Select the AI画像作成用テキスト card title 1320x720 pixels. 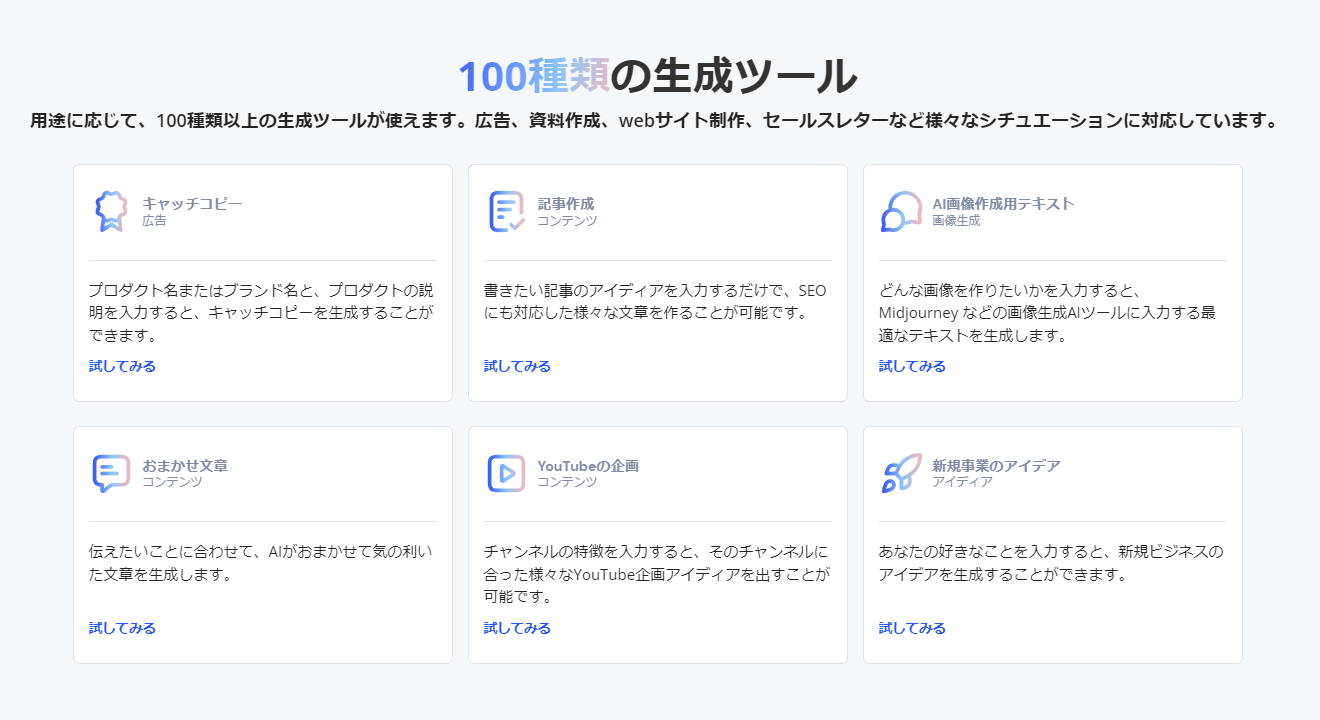click(1003, 203)
